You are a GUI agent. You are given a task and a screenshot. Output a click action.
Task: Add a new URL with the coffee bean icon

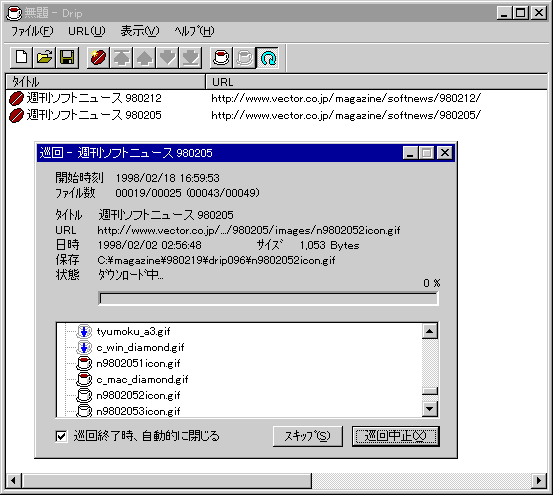coord(98,57)
